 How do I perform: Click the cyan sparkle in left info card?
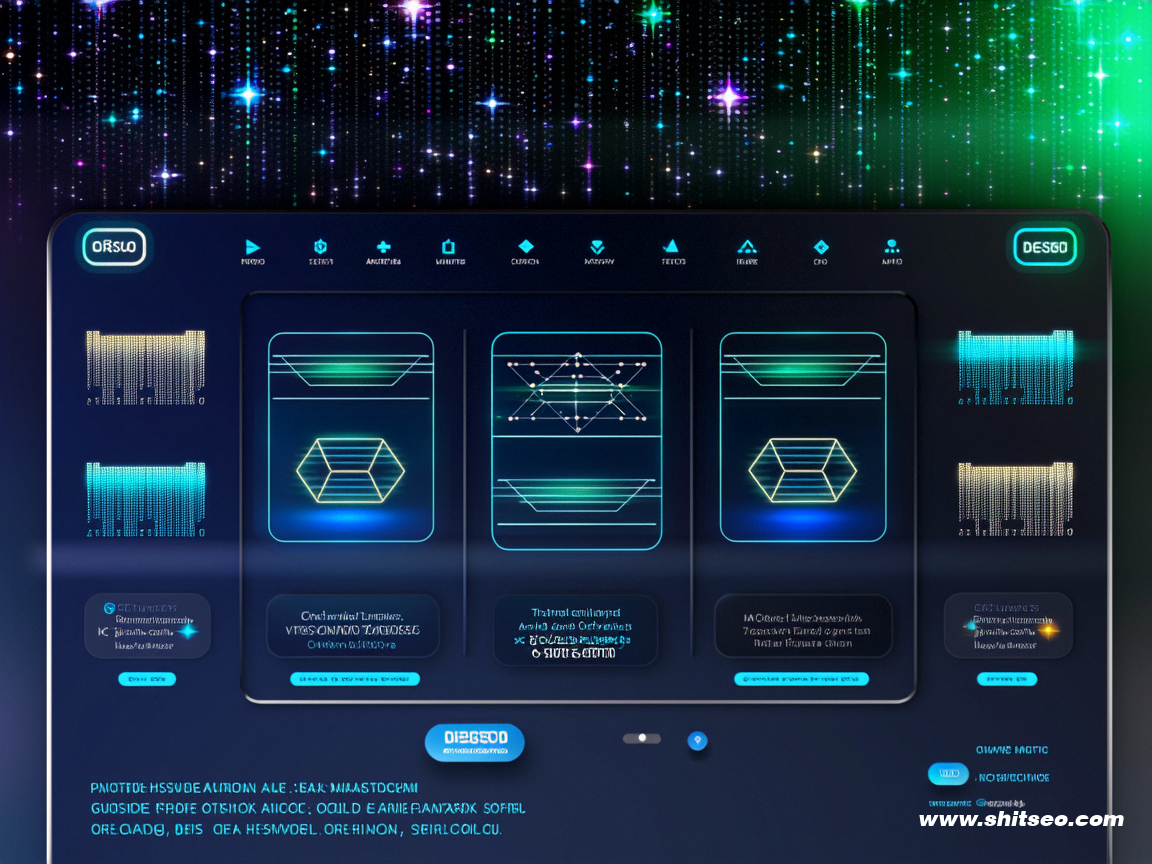tap(188, 630)
